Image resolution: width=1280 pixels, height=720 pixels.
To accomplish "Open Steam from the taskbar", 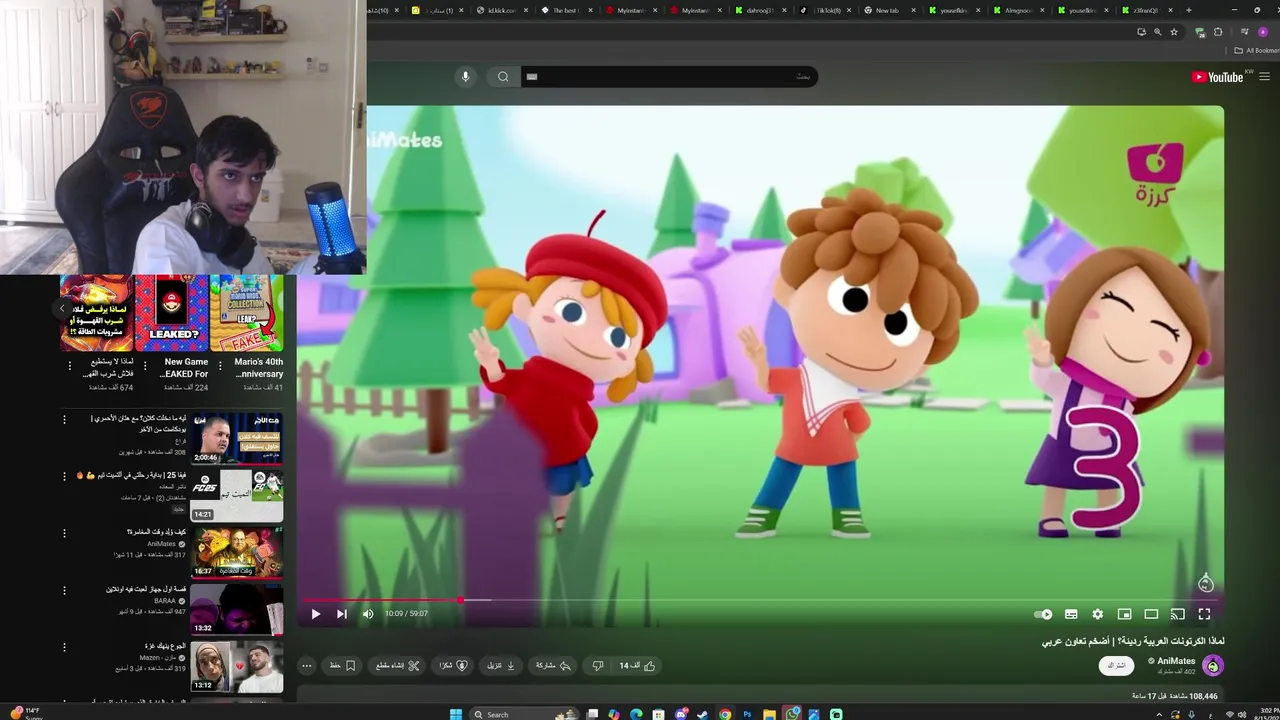I will coord(703,714).
